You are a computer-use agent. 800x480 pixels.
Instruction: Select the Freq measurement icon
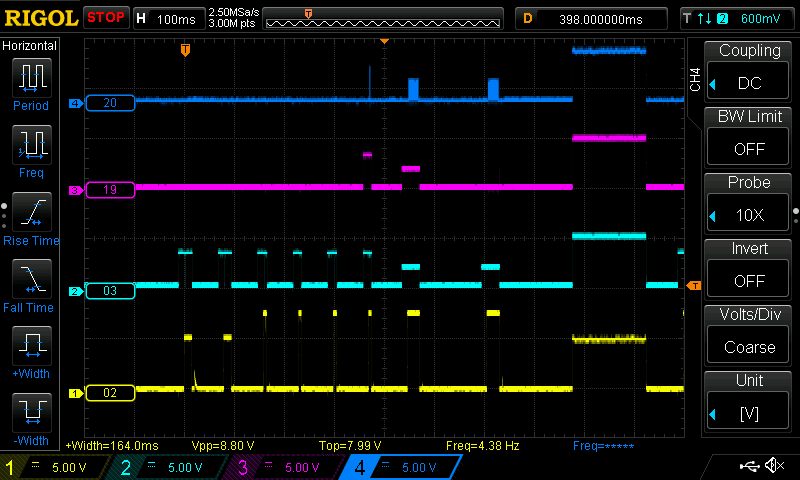31,145
